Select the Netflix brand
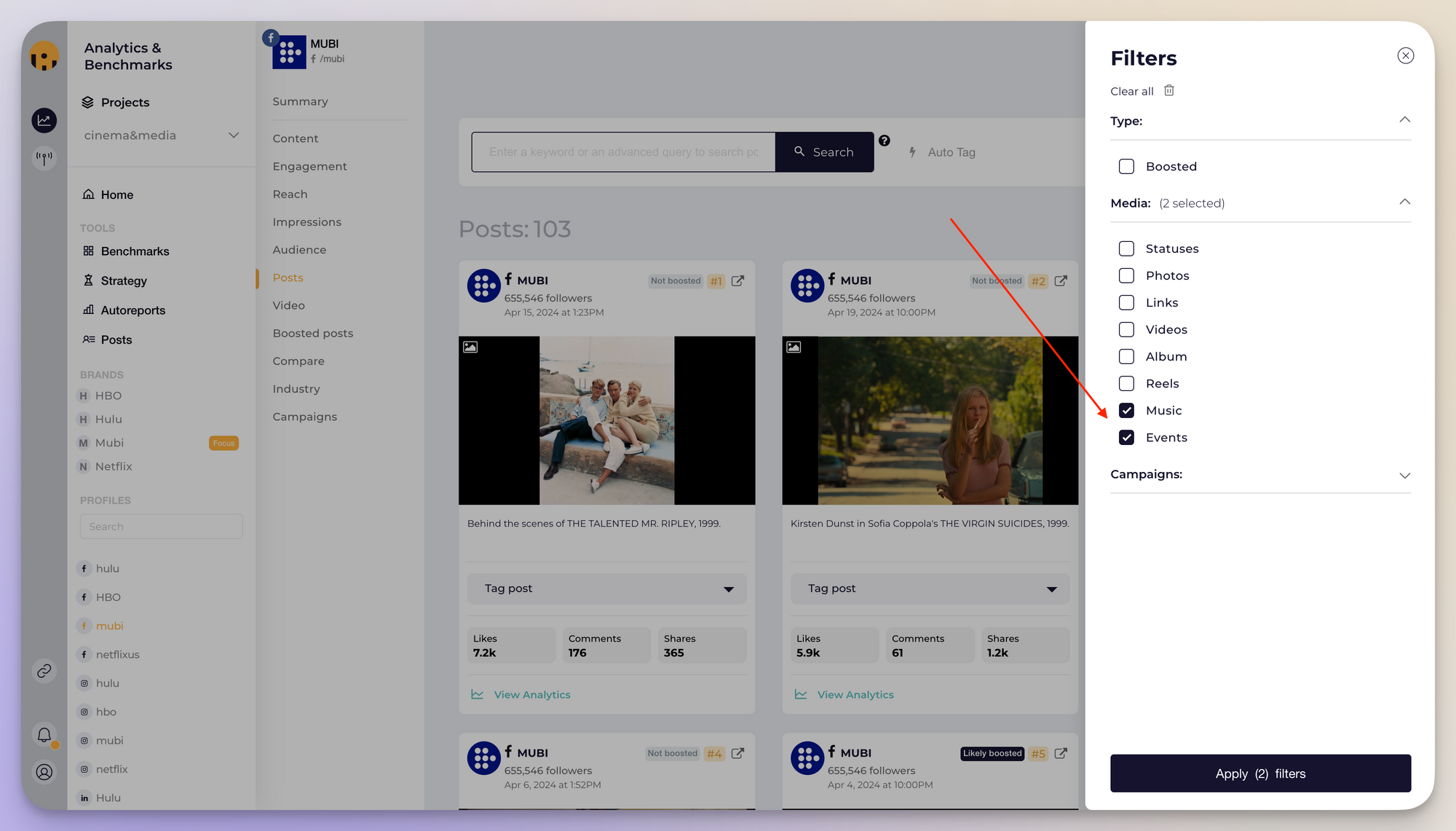The height and width of the screenshot is (831, 1456). pyautogui.click(x=105, y=467)
